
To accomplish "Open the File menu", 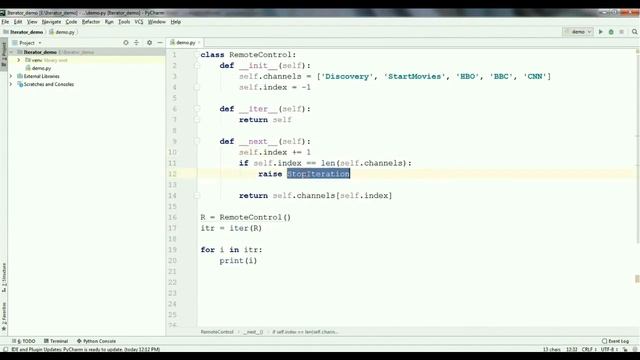I will pos(5,22).
